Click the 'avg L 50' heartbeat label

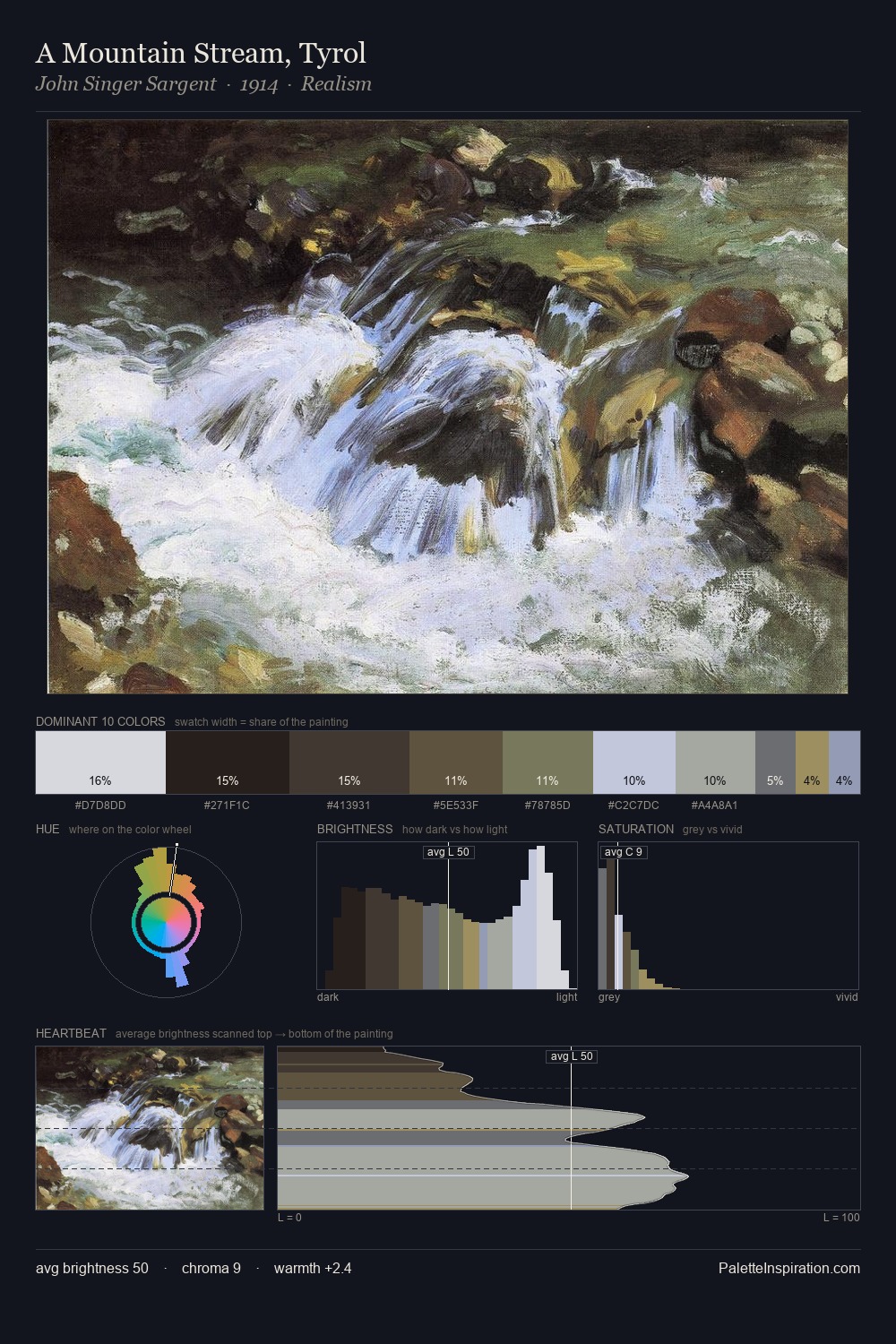(x=572, y=1056)
